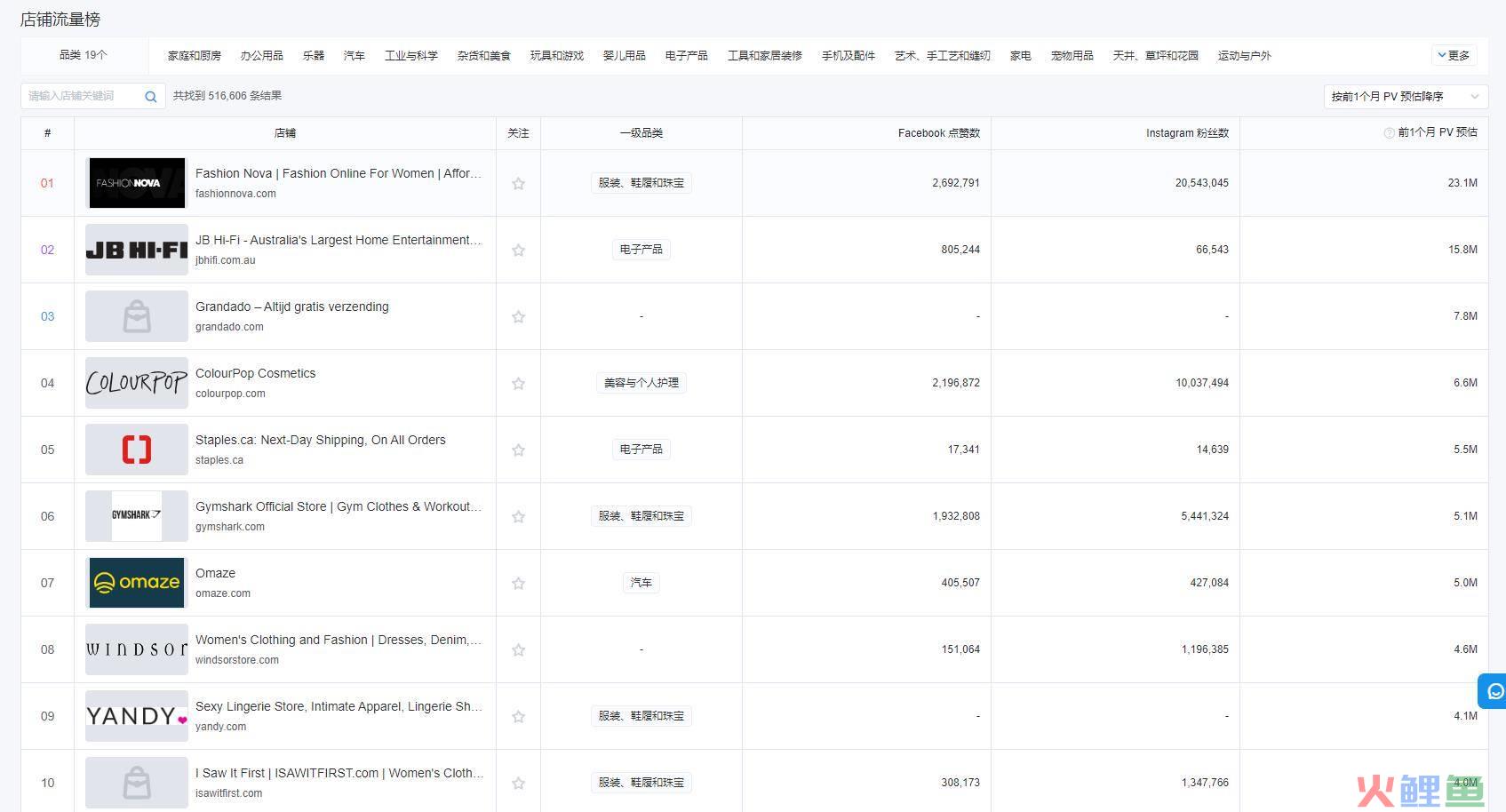Open the chat support bubble icon
The height and width of the screenshot is (812, 1506).
[1495, 691]
